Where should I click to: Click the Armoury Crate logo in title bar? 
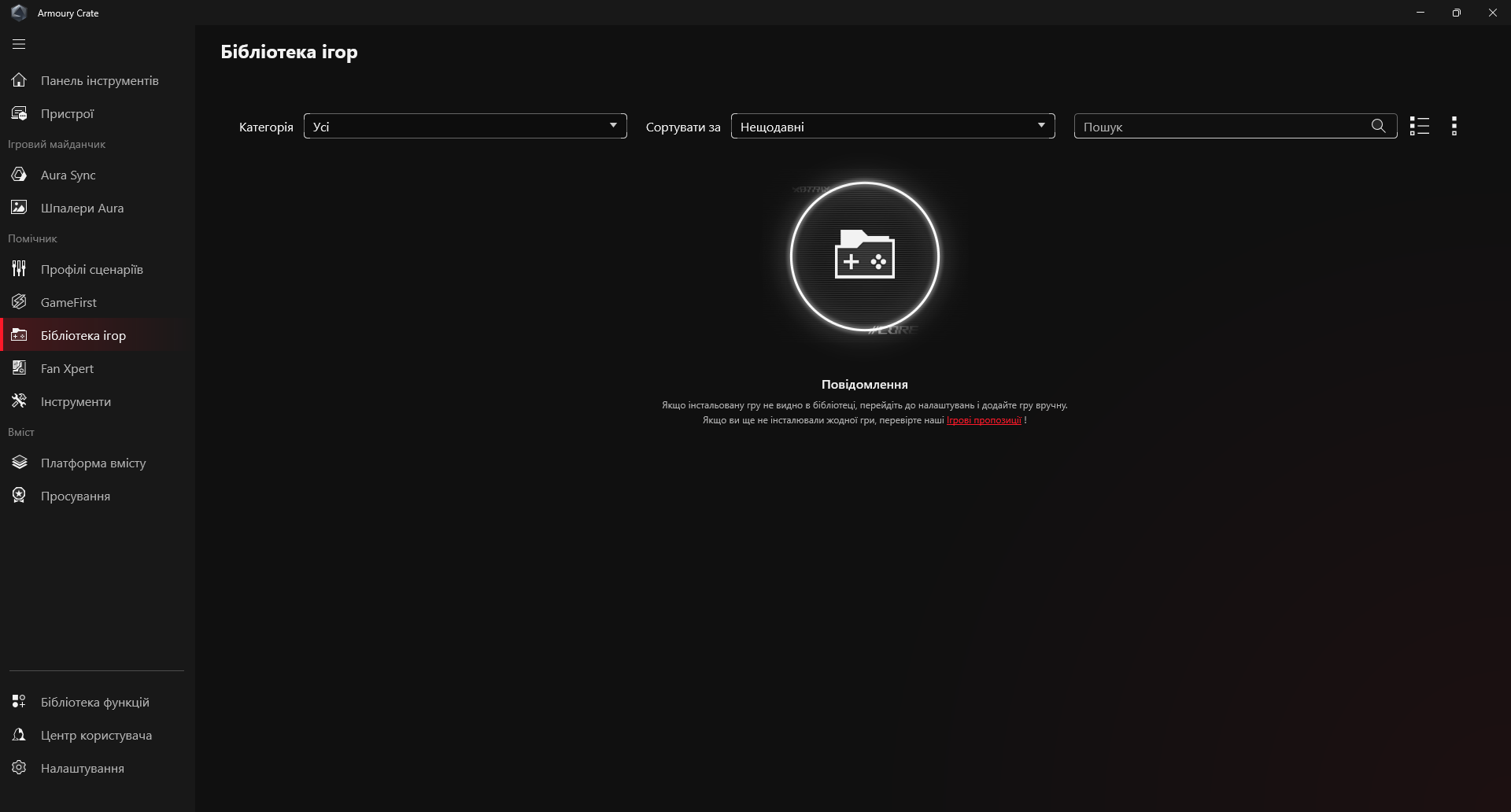coord(19,13)
